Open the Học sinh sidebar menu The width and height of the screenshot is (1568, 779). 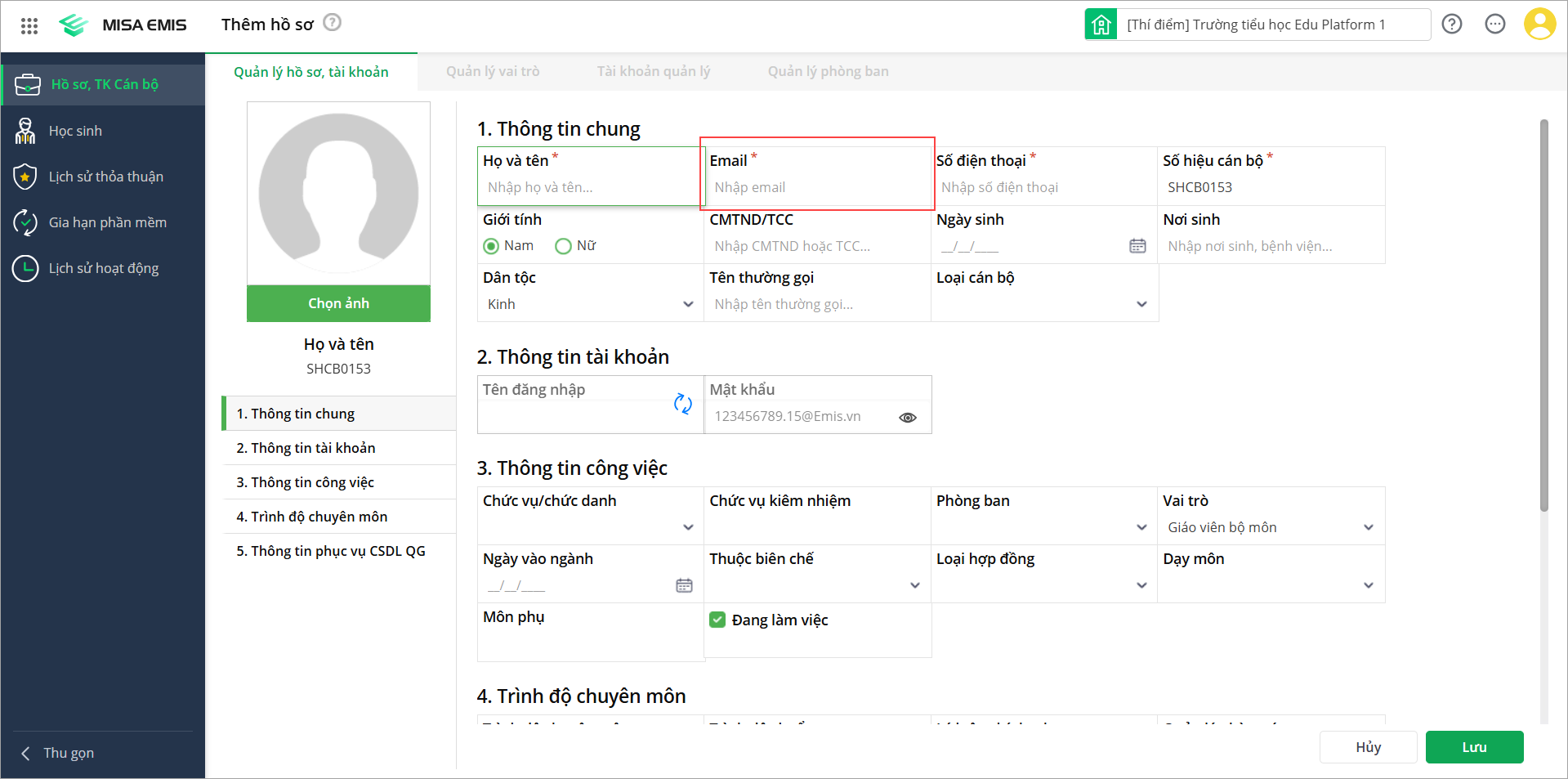pos(75,131)
